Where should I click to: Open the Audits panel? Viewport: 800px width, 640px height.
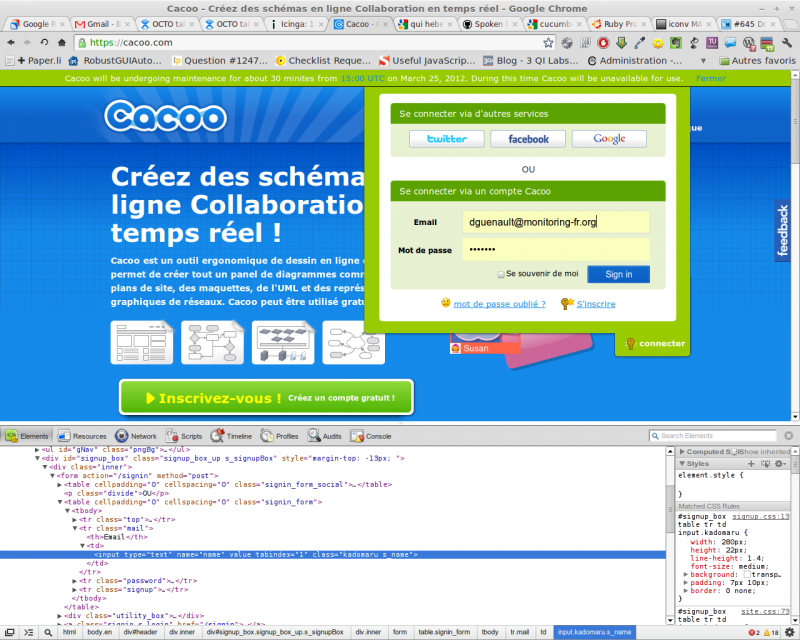point(324,436)
